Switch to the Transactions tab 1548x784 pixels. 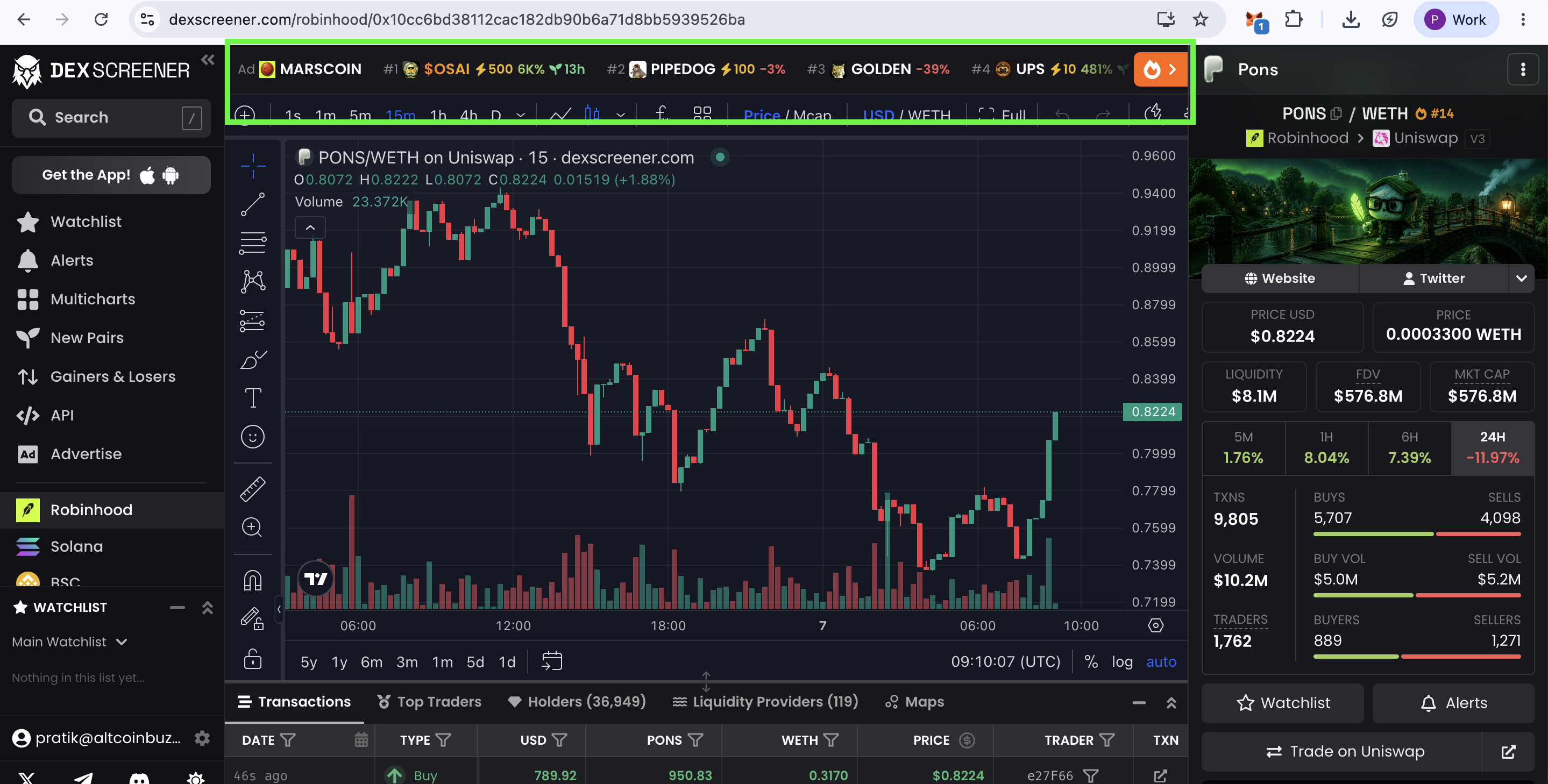click(294, 702)
